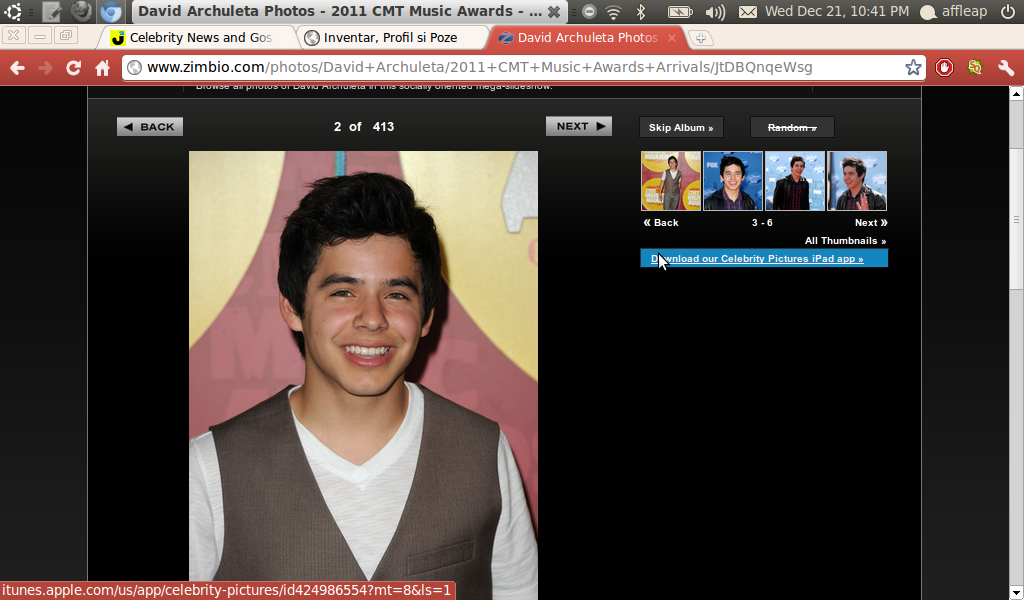Open the Bluetooth indicator
The image size is (1024, 600).
pos(641,12)
